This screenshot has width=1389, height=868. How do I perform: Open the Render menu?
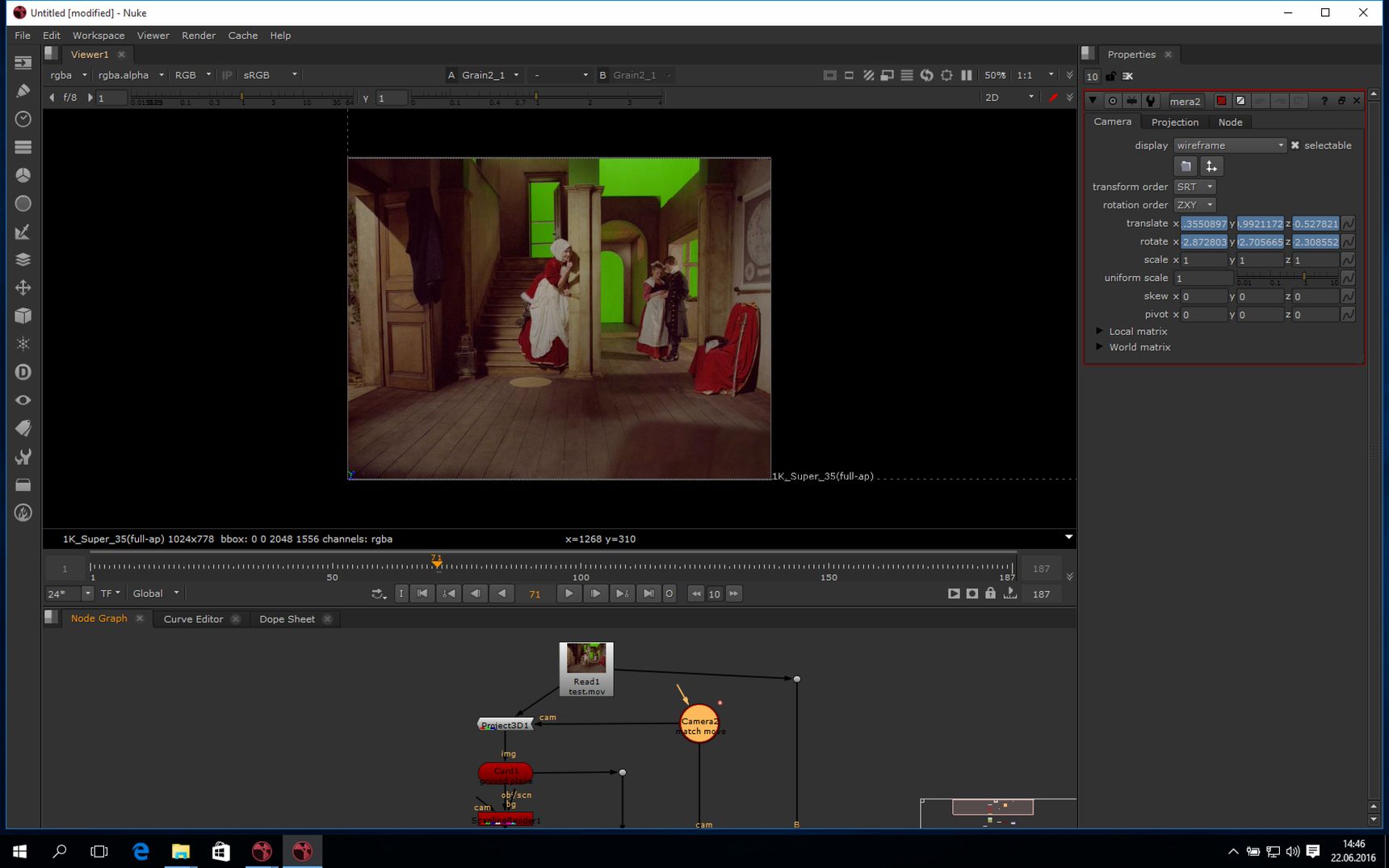coord(199,36)
